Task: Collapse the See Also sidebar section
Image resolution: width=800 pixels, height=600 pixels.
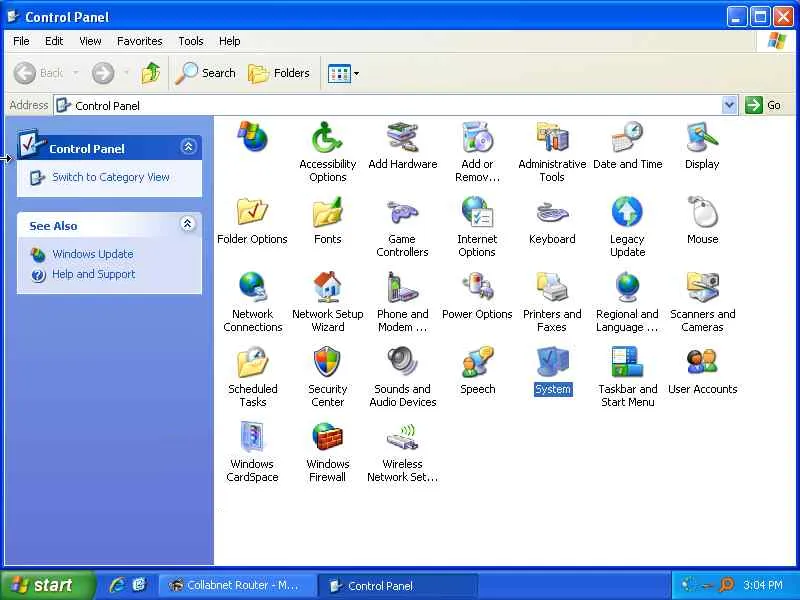Action: coord(188,224)
